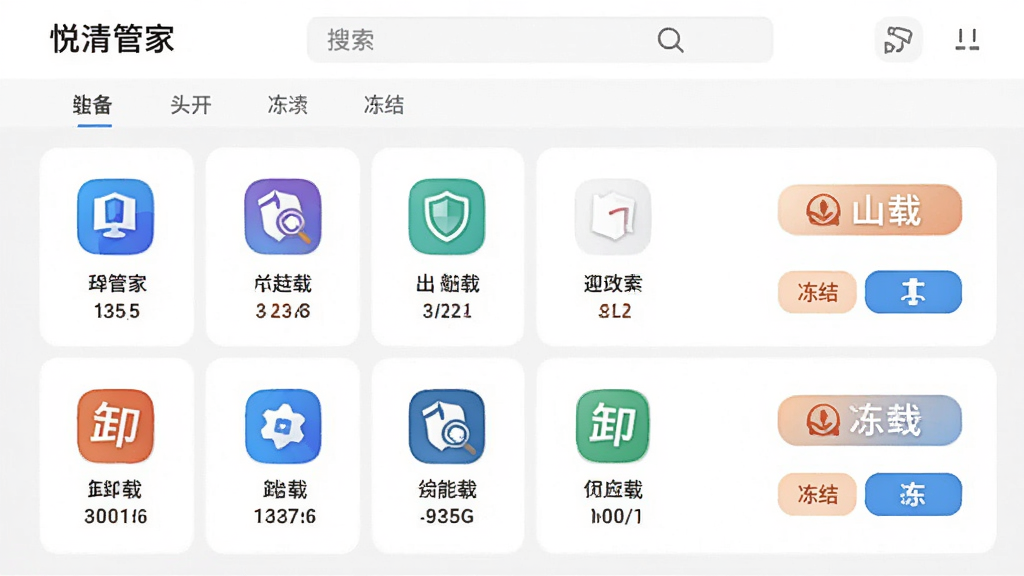
Task: Open the green 卸 app icon
Action: [613, 426]
